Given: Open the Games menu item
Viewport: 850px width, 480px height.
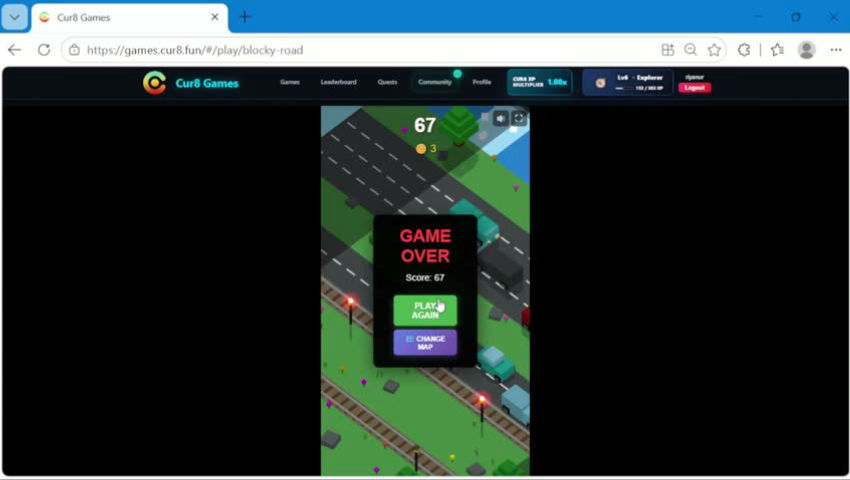Looking at the screenshot, I should pos(290,82).
